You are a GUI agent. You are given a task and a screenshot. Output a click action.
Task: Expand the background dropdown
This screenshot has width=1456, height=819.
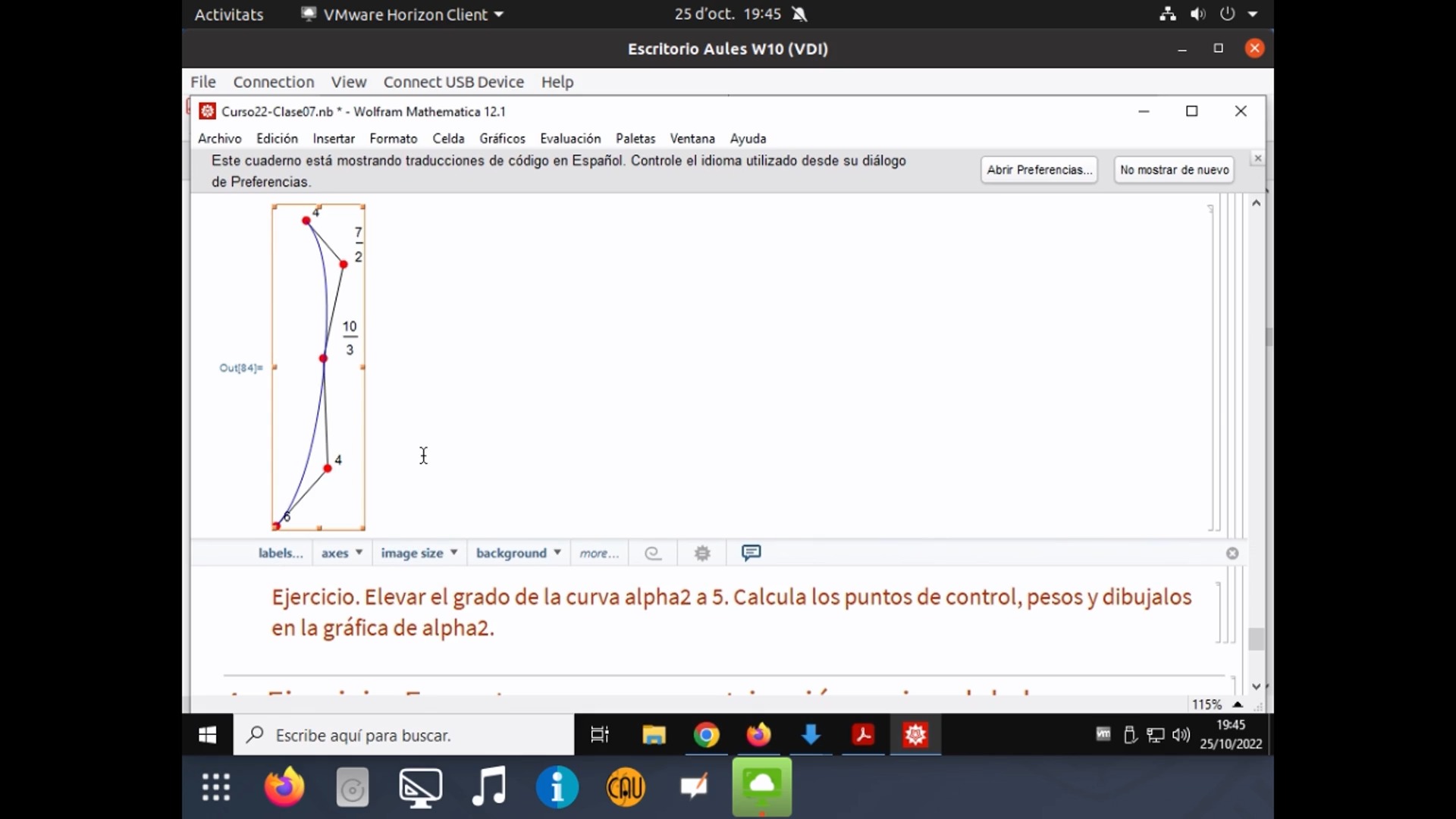[557, 552]
